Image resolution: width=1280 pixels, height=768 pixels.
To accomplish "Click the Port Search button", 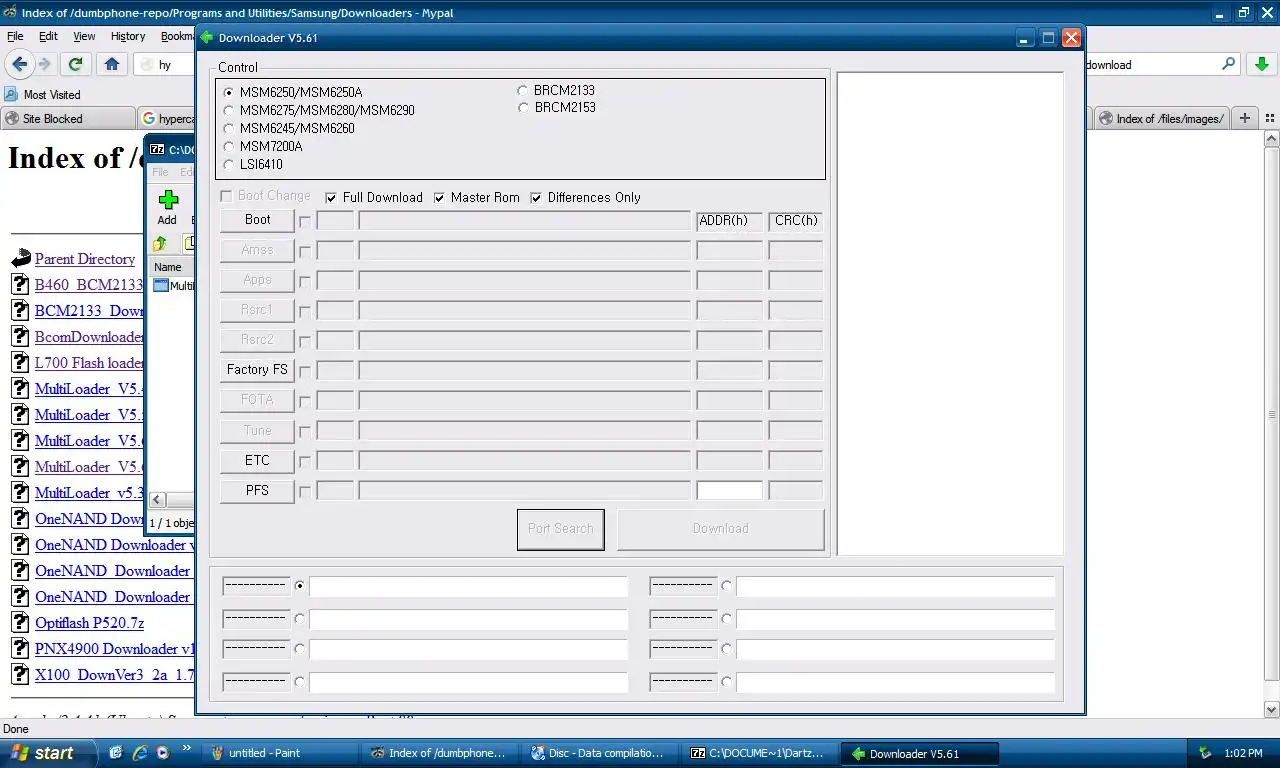I will (x=561, y=529).
